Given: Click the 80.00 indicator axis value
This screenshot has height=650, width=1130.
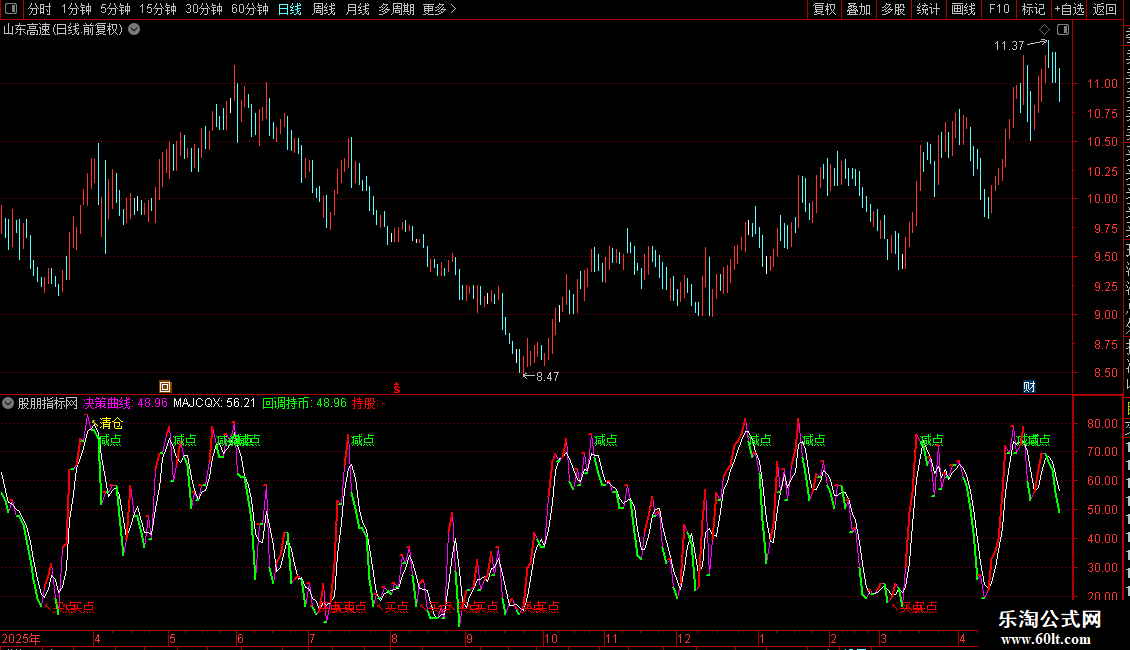Looking at the screenshot, I should [x=1102, y=424].
